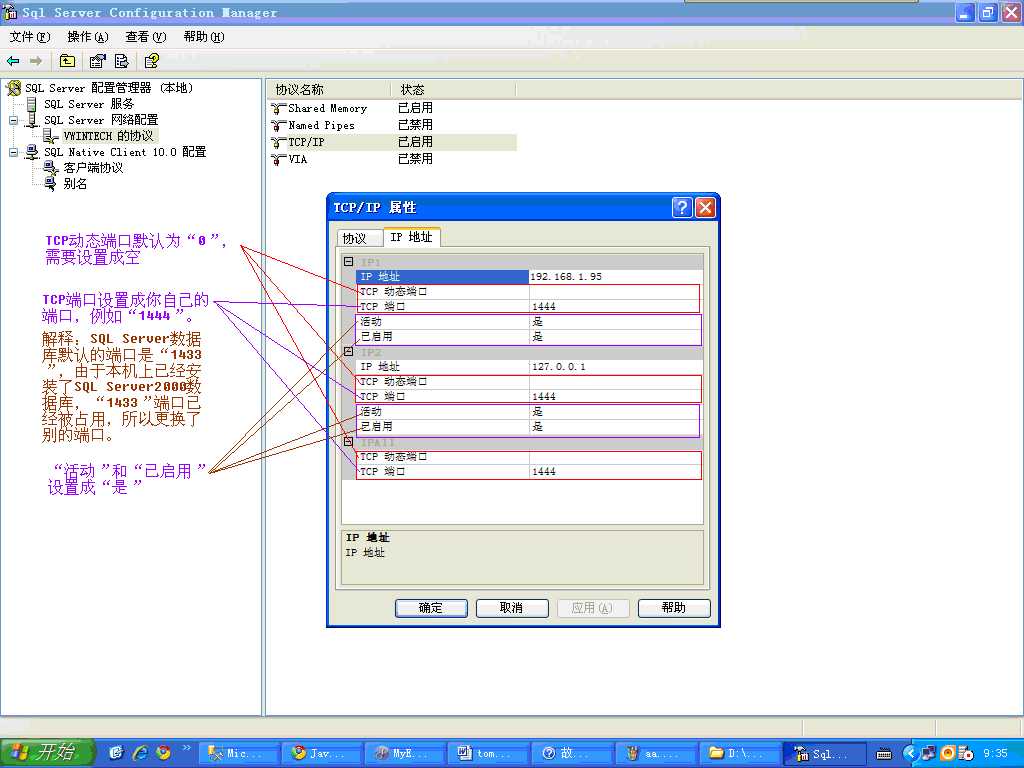
Task: Click the network monitors tray icon
Action: tap(928, 753)
